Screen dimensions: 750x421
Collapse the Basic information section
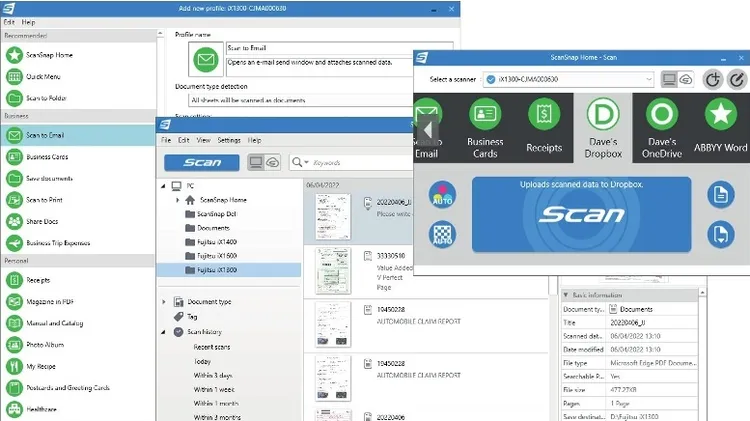566,295
